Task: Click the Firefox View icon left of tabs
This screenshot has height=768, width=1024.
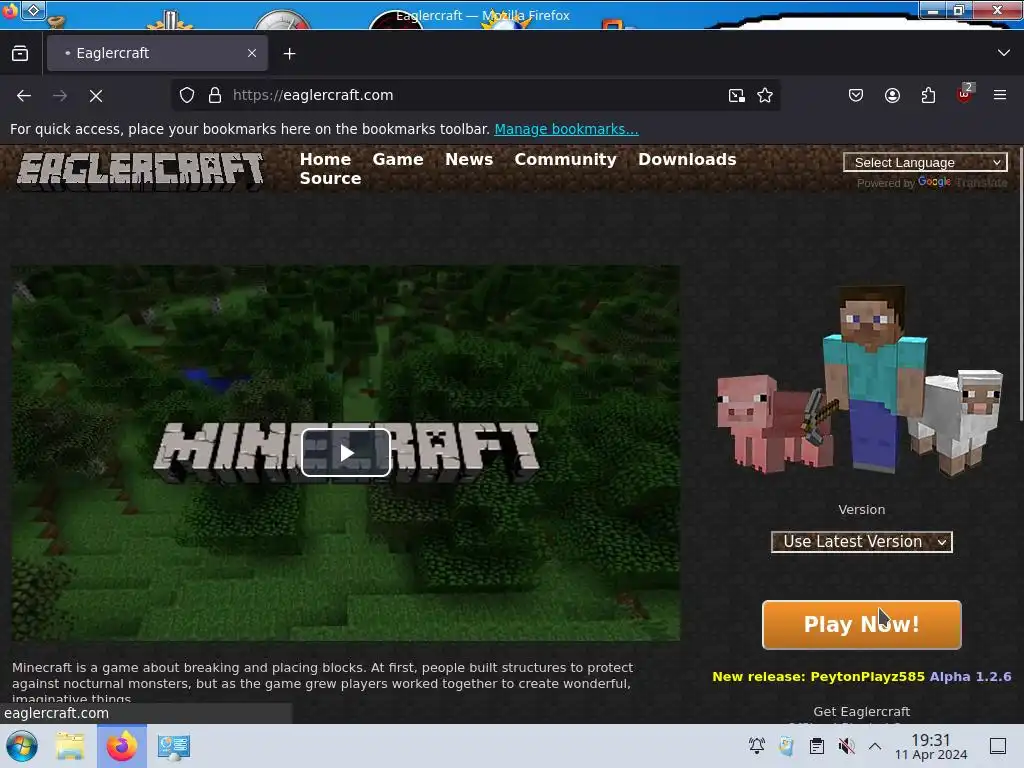Action: pos(20,54)
